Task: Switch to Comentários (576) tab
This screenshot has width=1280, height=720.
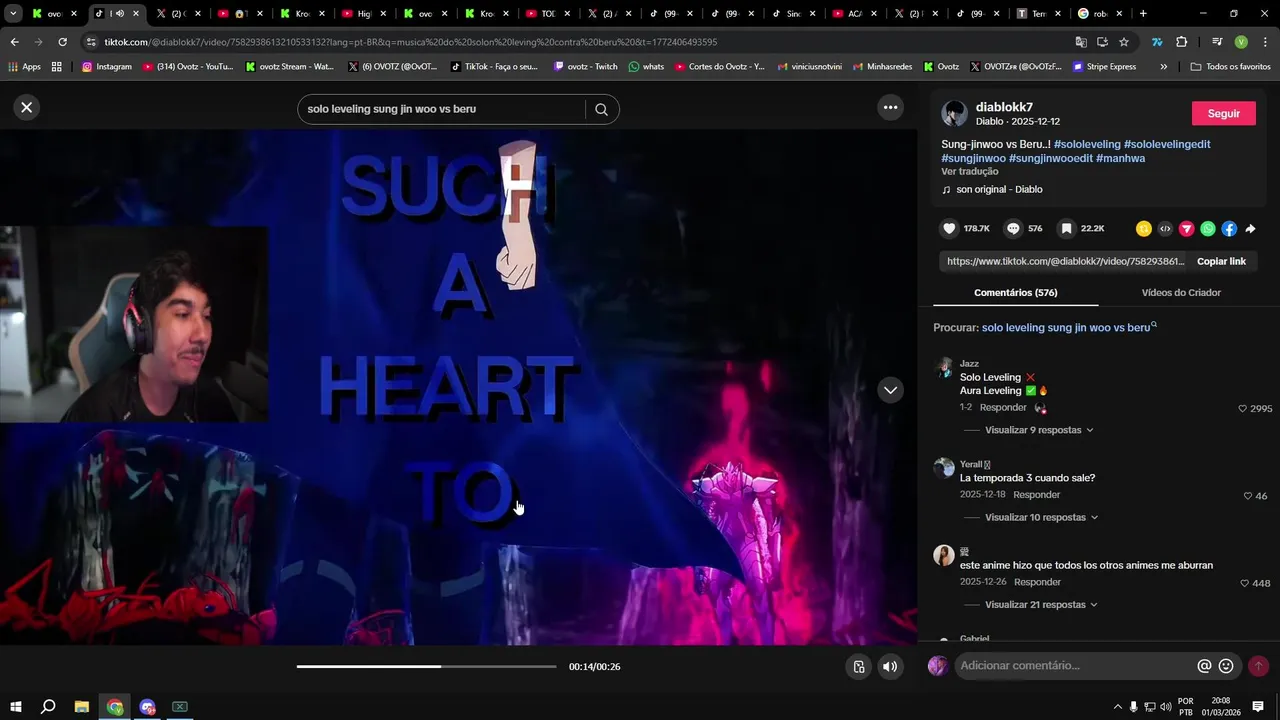Action: point(1015,292)
